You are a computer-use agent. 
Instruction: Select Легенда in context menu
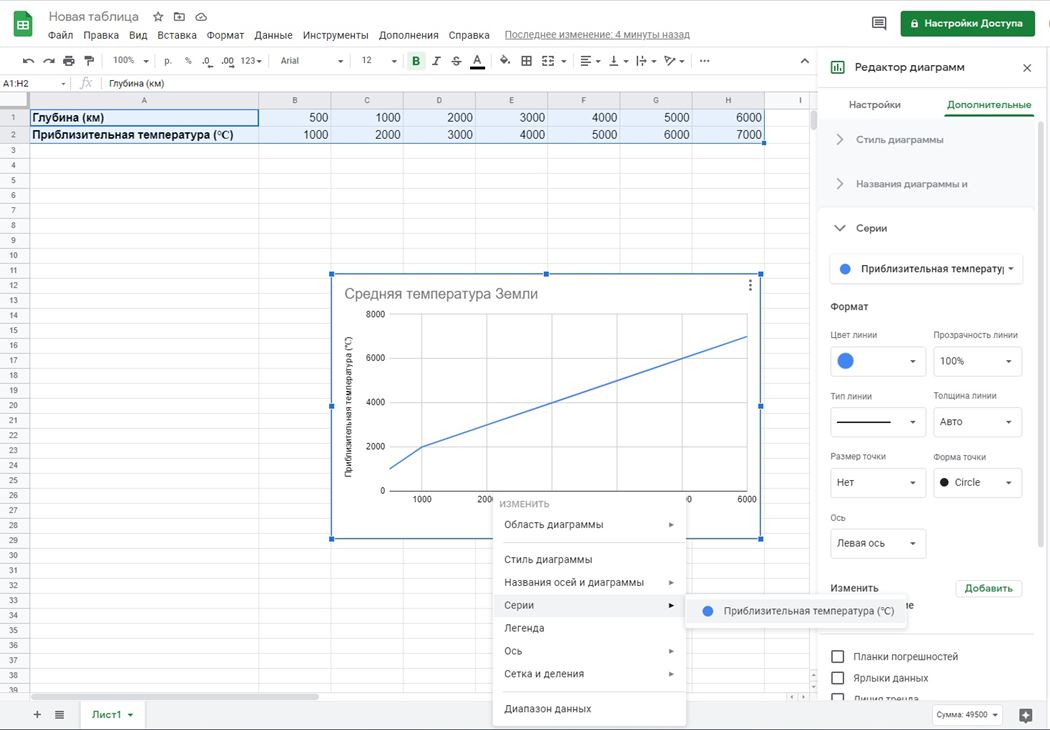(x=589, y=628)
